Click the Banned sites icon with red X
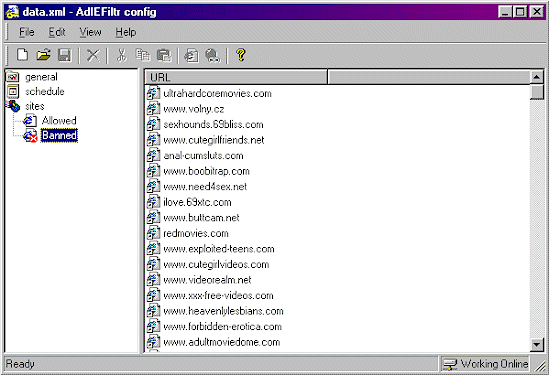The width and height of the screenshot is (550, 376). (30, 135)
